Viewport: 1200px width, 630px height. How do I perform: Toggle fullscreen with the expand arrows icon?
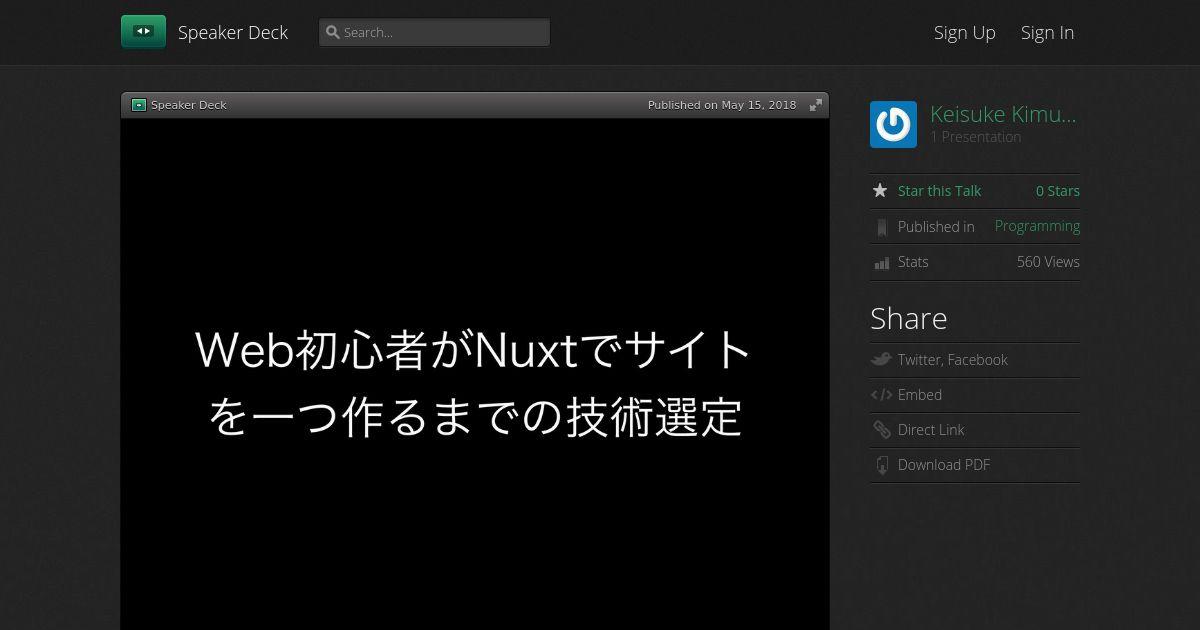click(x=816, y=105)
